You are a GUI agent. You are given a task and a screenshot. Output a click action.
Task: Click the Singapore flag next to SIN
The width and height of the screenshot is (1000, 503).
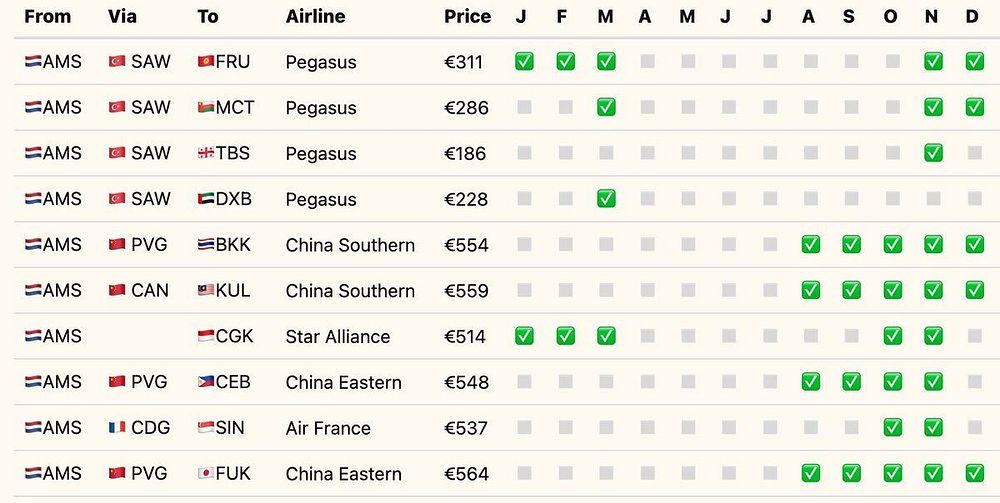click(x=207, y=428)
